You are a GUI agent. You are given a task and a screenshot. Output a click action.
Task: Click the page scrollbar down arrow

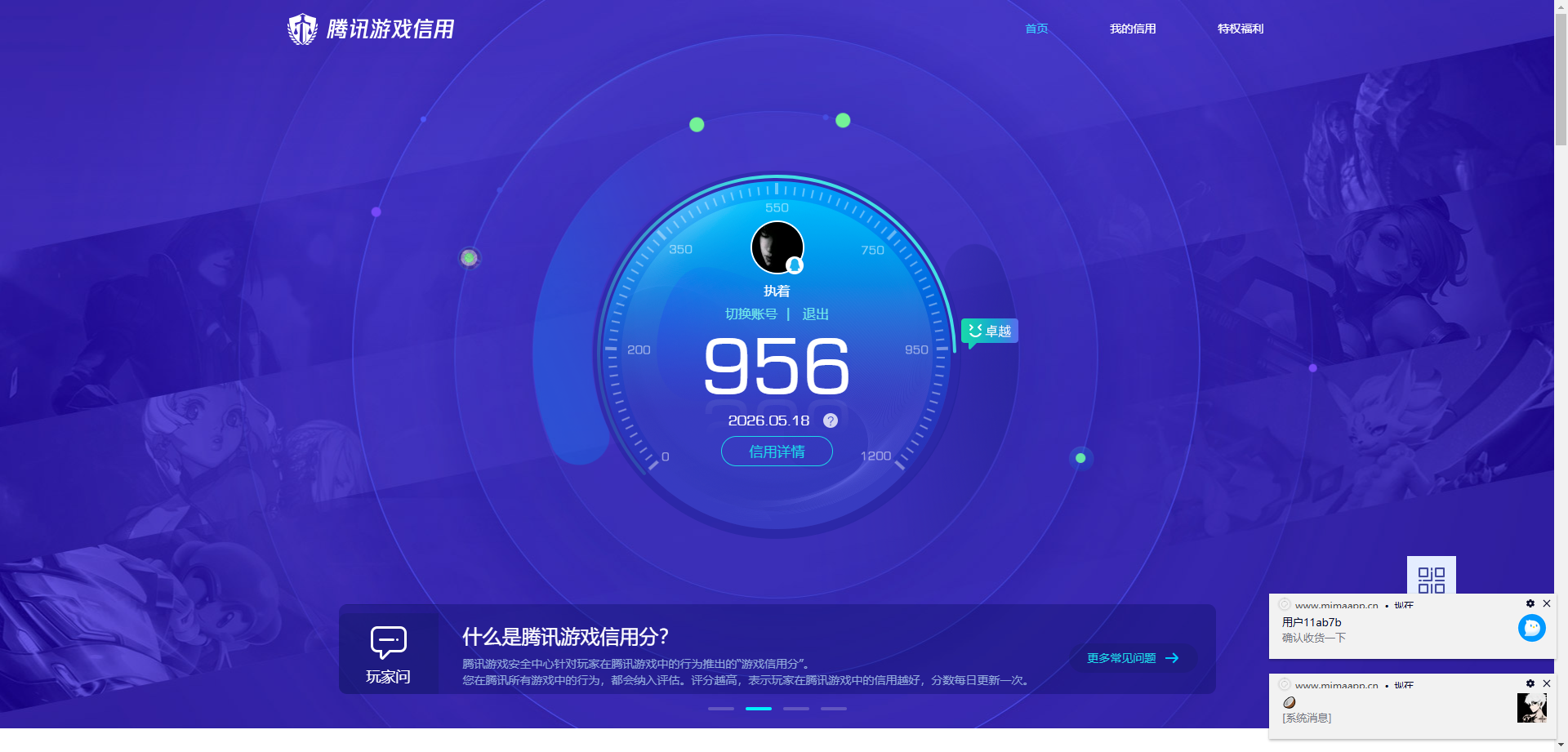[x=1561, y=745]
